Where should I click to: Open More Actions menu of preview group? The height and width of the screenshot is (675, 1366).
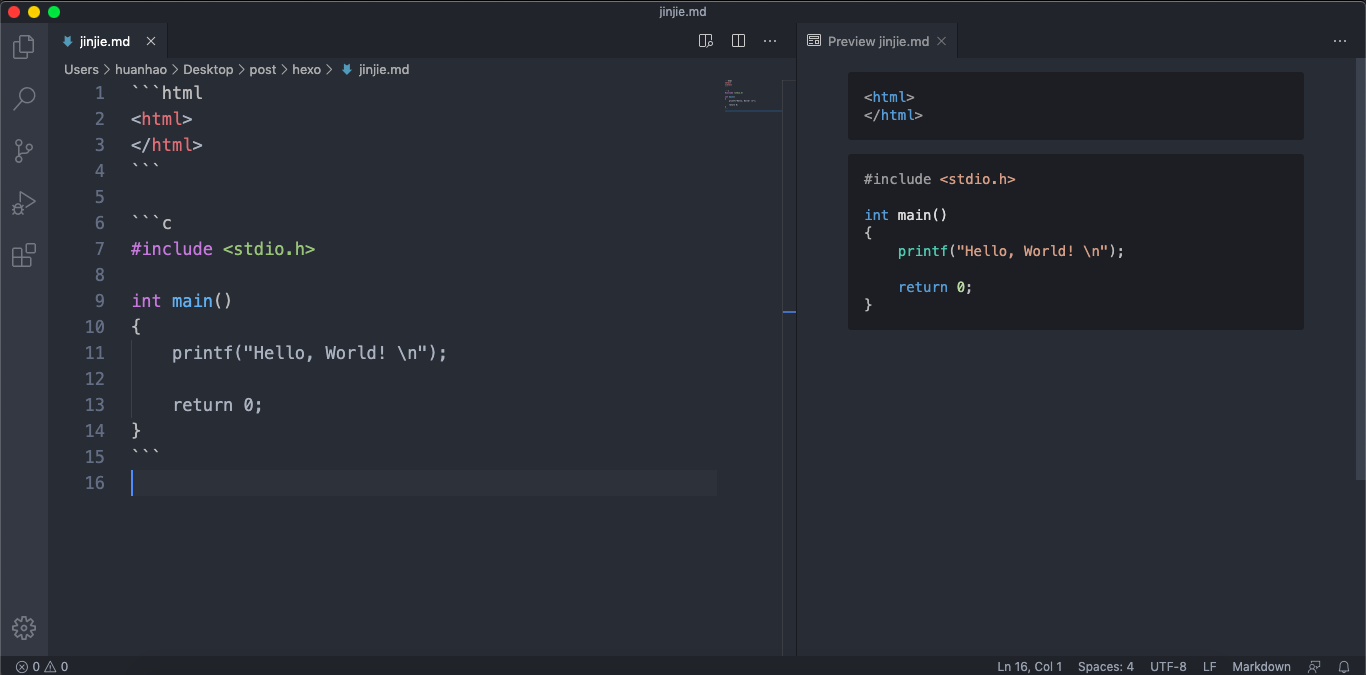click(x=1340, y=41)
